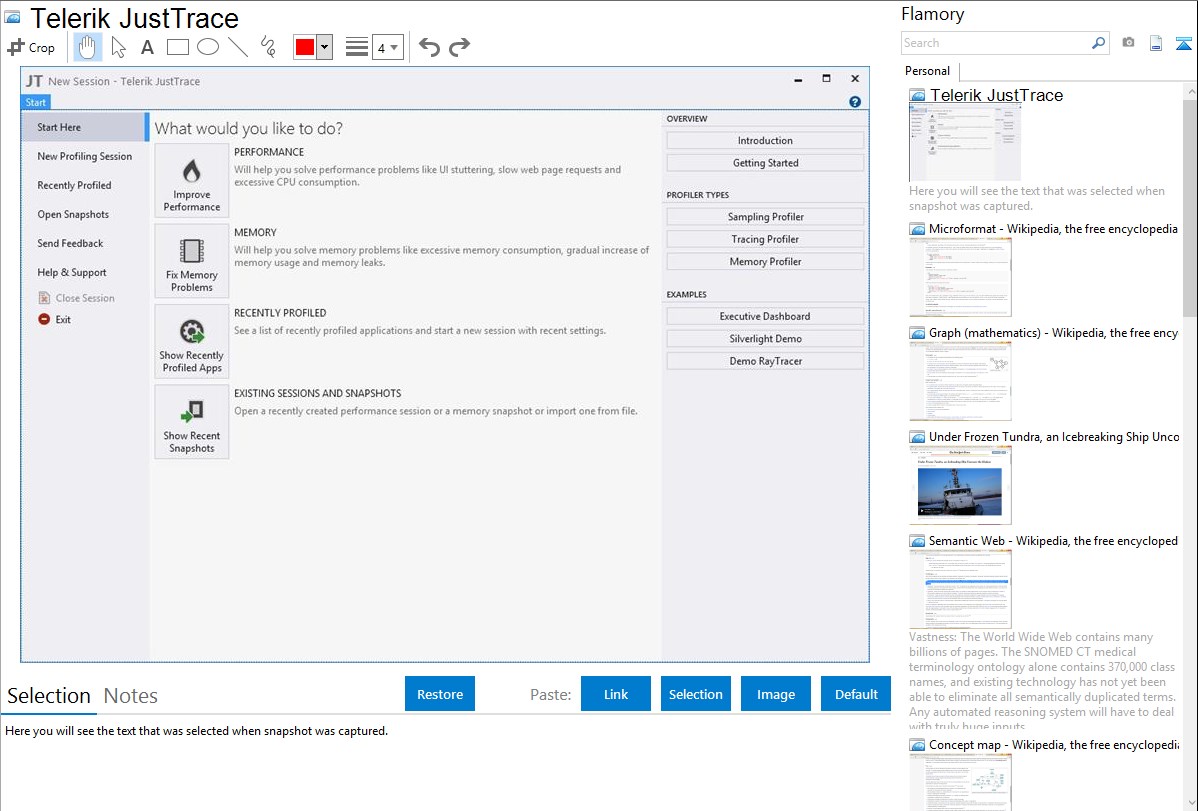Undo the last annotation
Image resolution: width=1198 pixels, height=811 pixels.
point(429,47)
